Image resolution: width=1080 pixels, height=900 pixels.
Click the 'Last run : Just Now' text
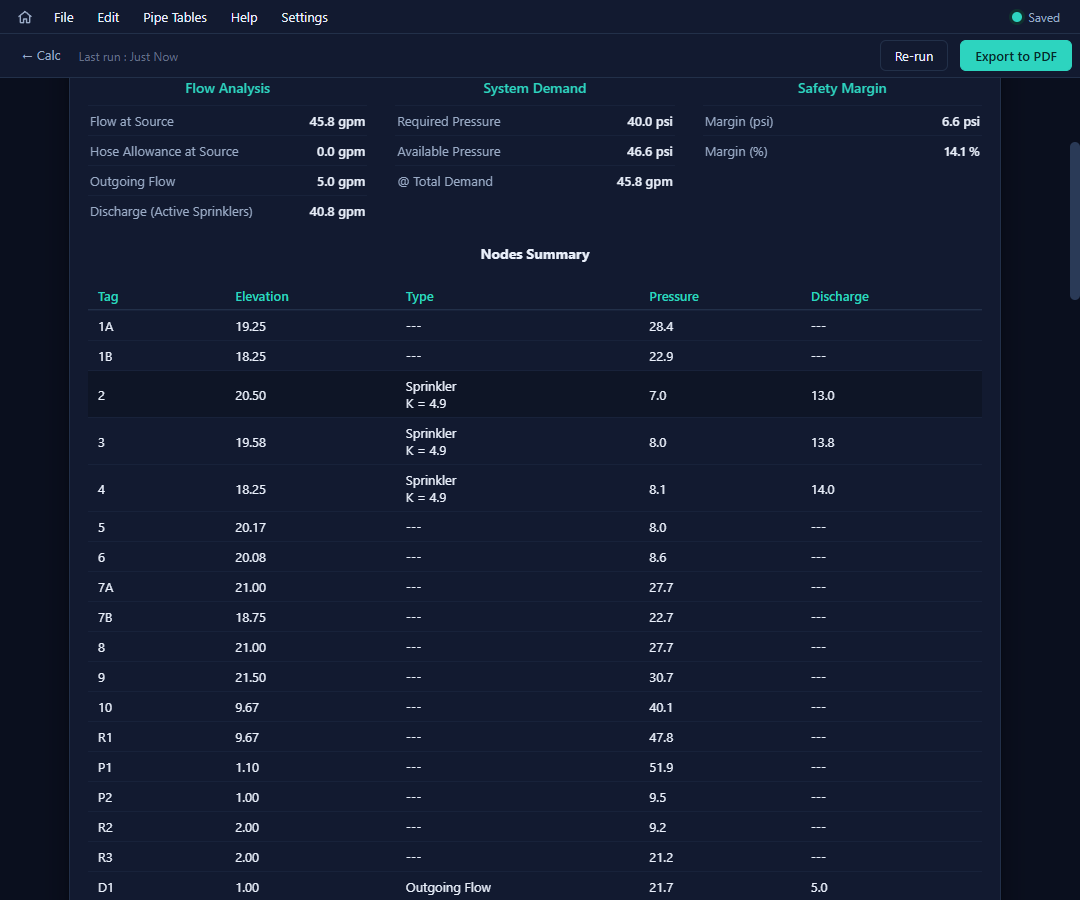click(128, 56)
